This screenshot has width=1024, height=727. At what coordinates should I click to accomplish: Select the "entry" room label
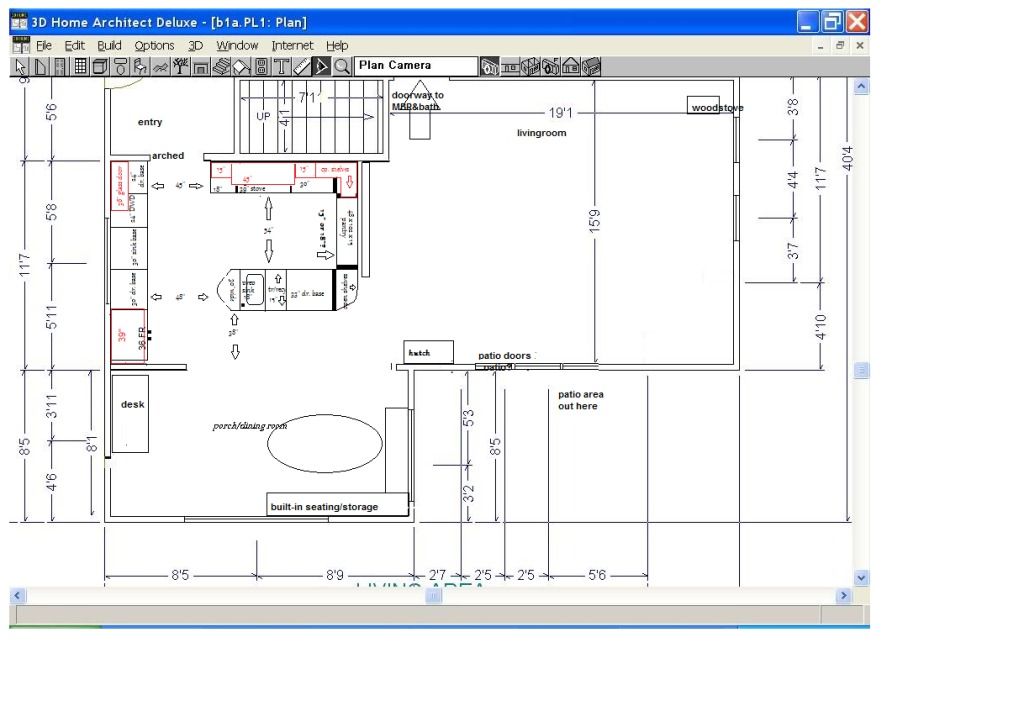[150, 122]
